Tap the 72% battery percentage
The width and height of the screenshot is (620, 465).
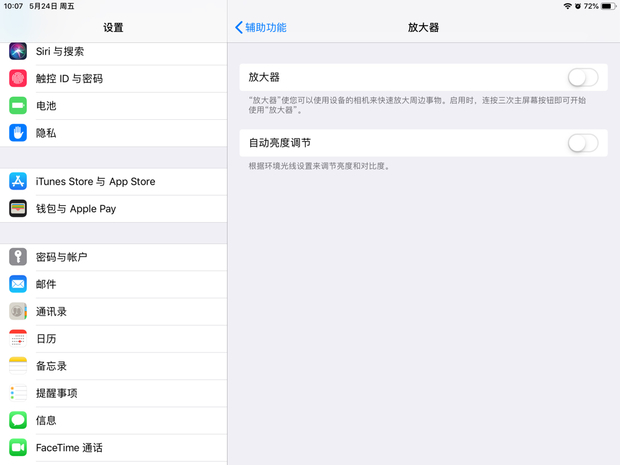[591, 6]
